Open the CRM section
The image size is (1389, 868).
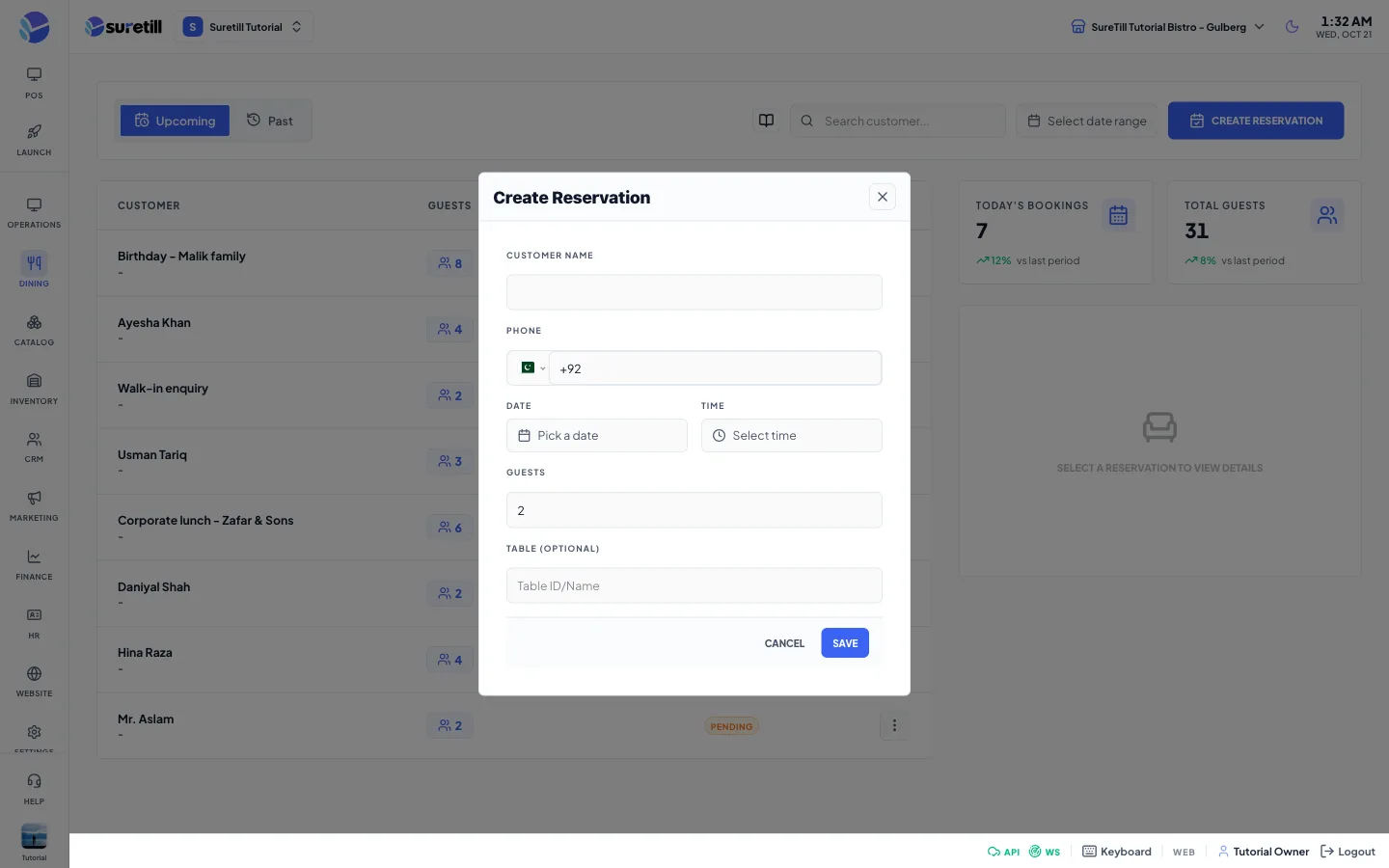pyautogui.click(x=34, y=447)
